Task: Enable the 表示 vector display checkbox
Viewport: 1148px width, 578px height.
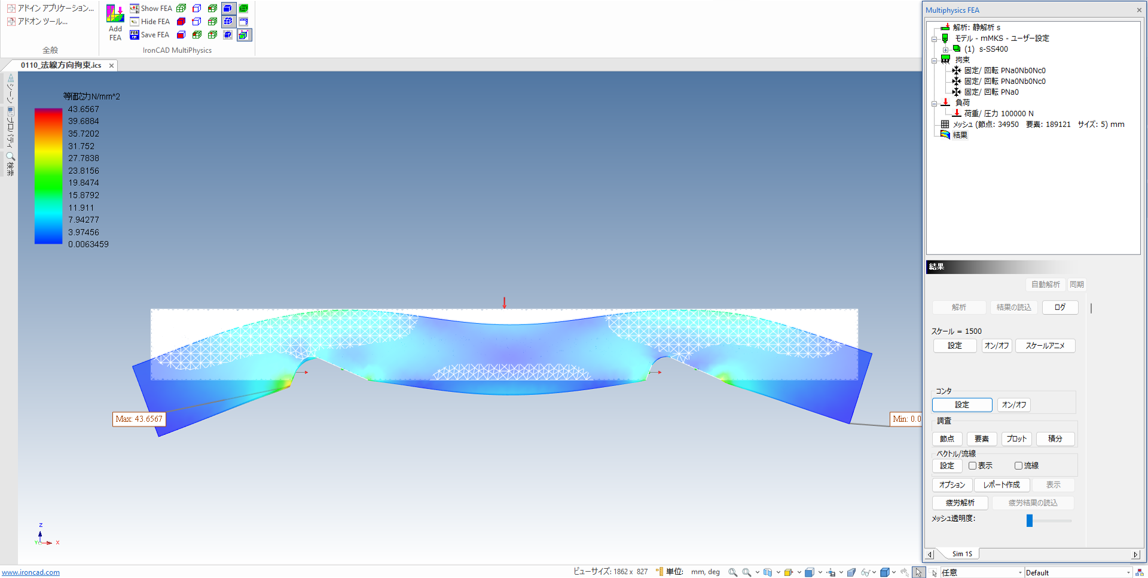Action: click(972, 466)
